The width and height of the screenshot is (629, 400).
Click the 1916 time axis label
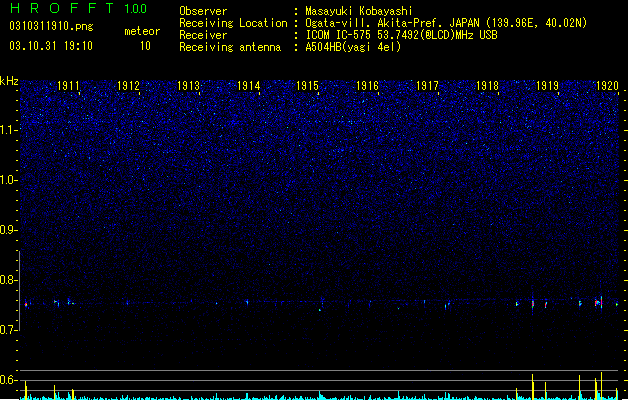pos(367,86)
